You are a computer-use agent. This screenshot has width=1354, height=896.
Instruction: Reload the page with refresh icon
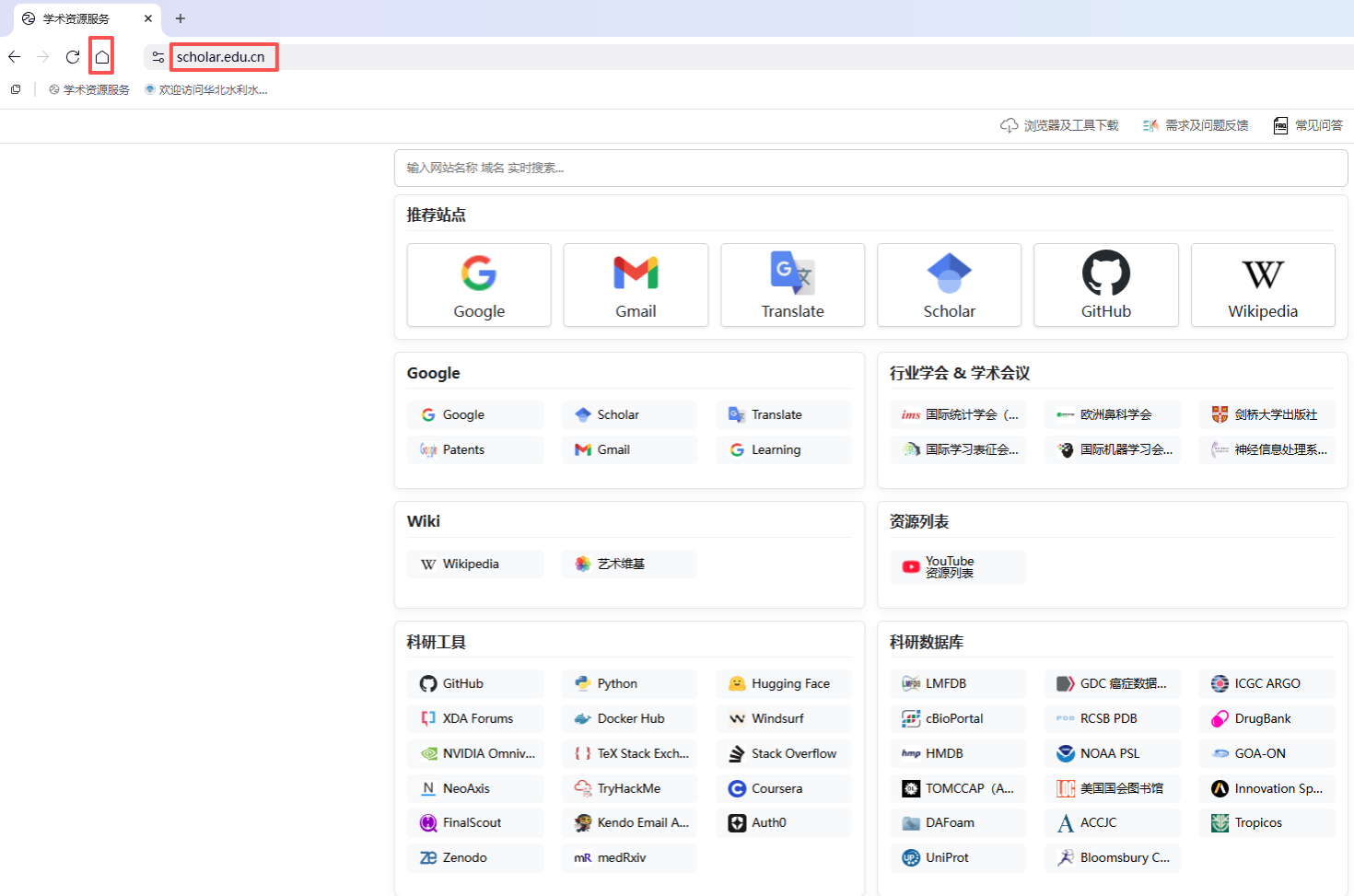(73, 57)
